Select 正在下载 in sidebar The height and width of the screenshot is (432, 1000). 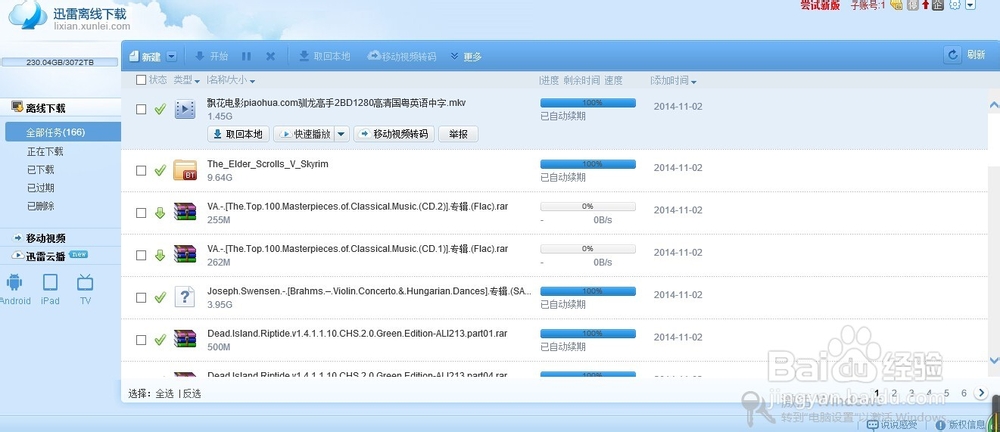click(45, 151)
